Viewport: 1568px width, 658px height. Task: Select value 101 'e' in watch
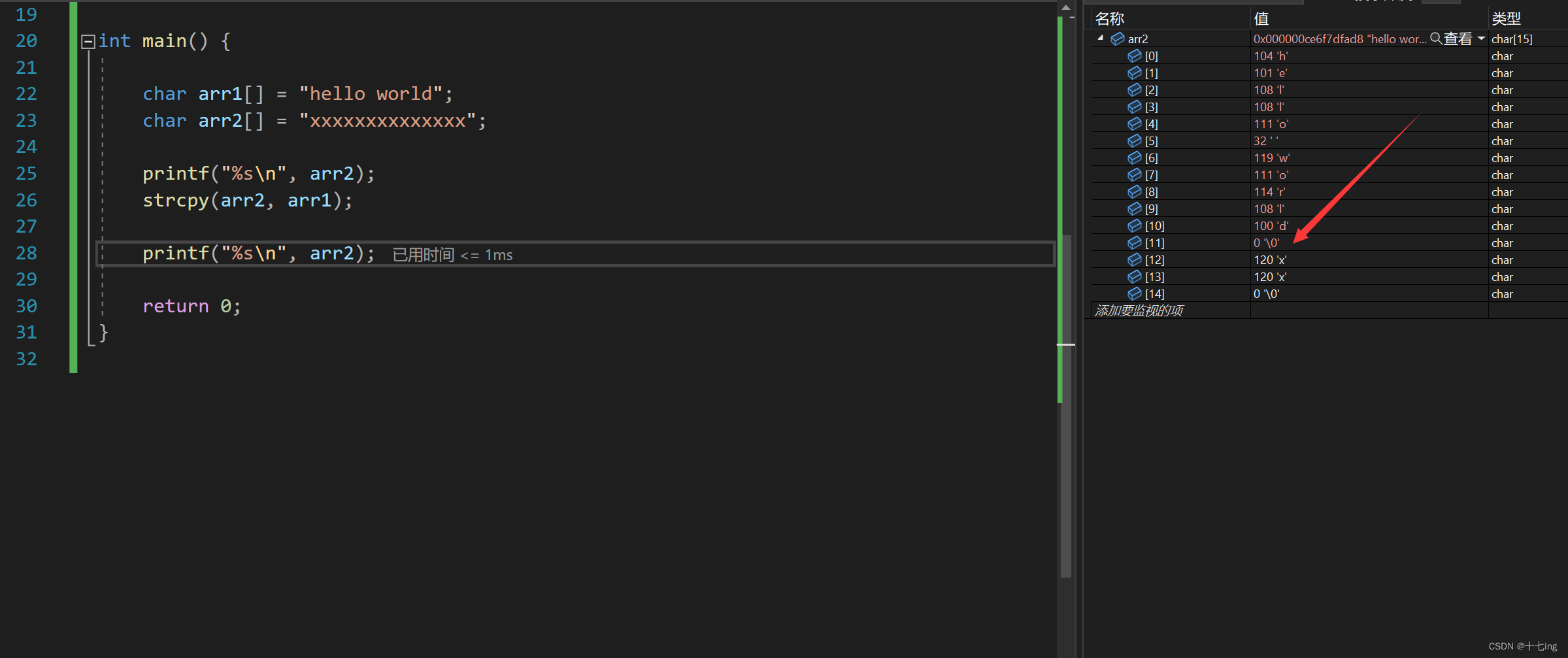(1271, 73)
